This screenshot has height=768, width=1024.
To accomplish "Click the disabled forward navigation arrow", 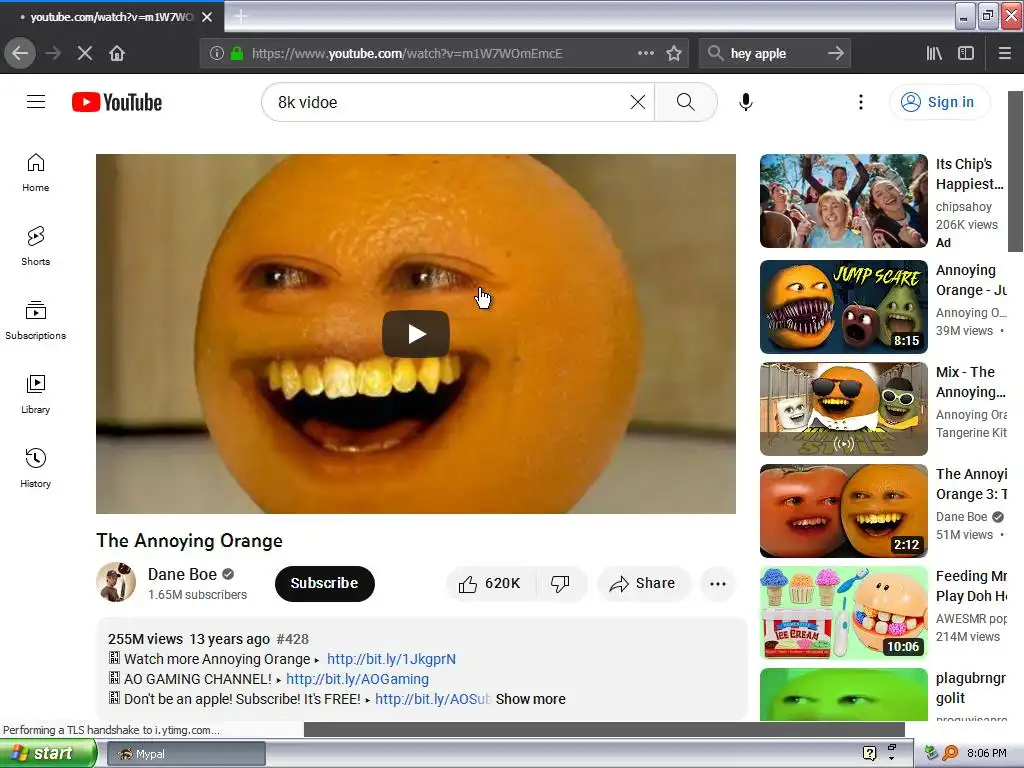I will coord(54,53).
